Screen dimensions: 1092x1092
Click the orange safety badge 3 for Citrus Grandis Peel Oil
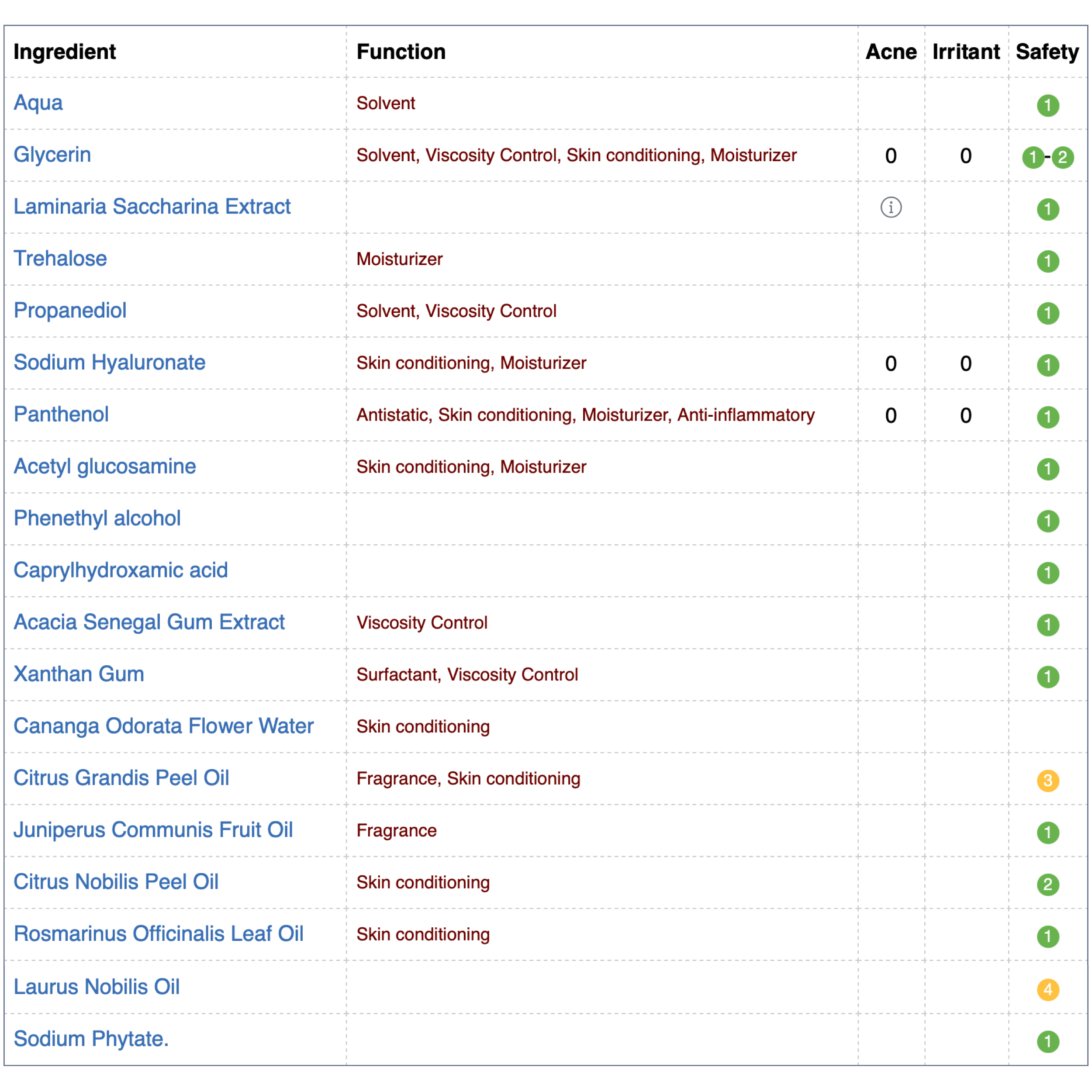click(x=1047, y=781)
